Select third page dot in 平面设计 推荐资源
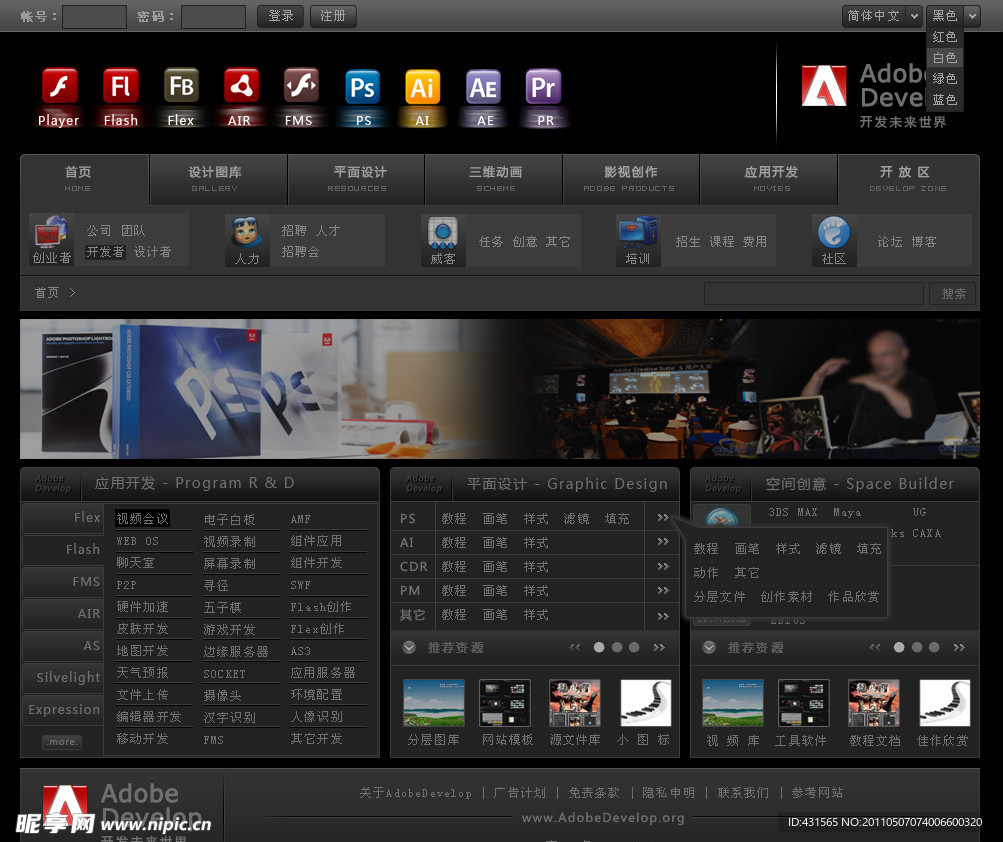Image resolution: width=1003 pixels, height=842 pixels. 634,647
